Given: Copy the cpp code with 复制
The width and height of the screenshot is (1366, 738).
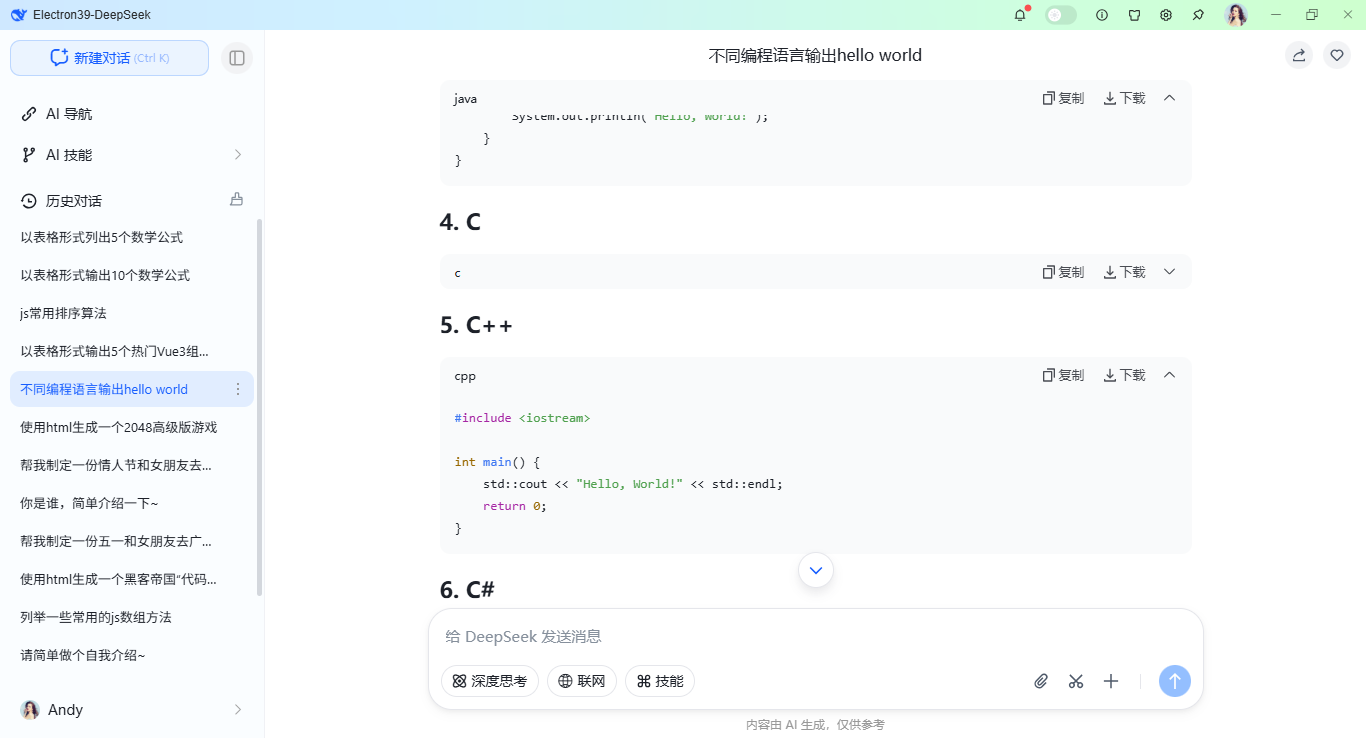Looking at the screenshot, I should coord(1063,374).
